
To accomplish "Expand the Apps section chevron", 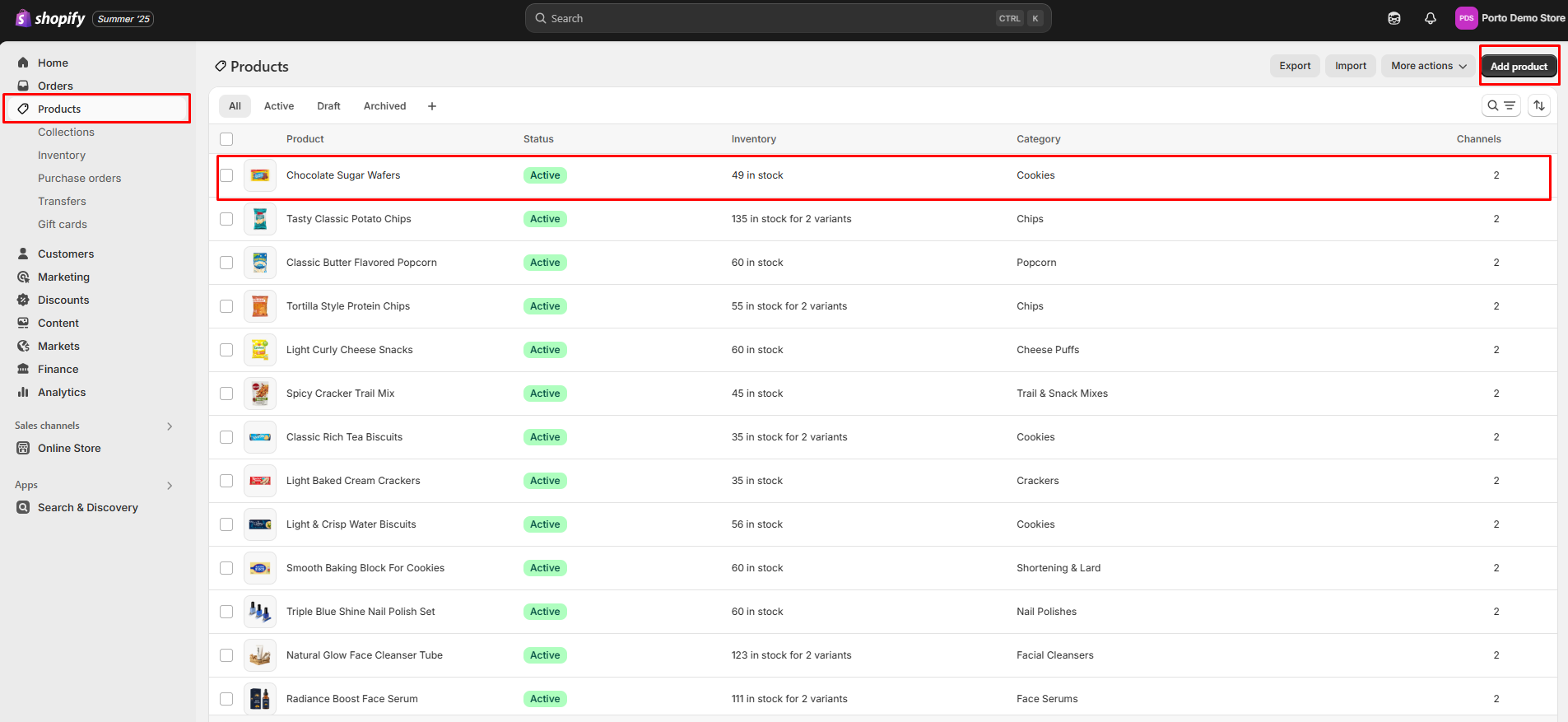I will coord(170,485).
